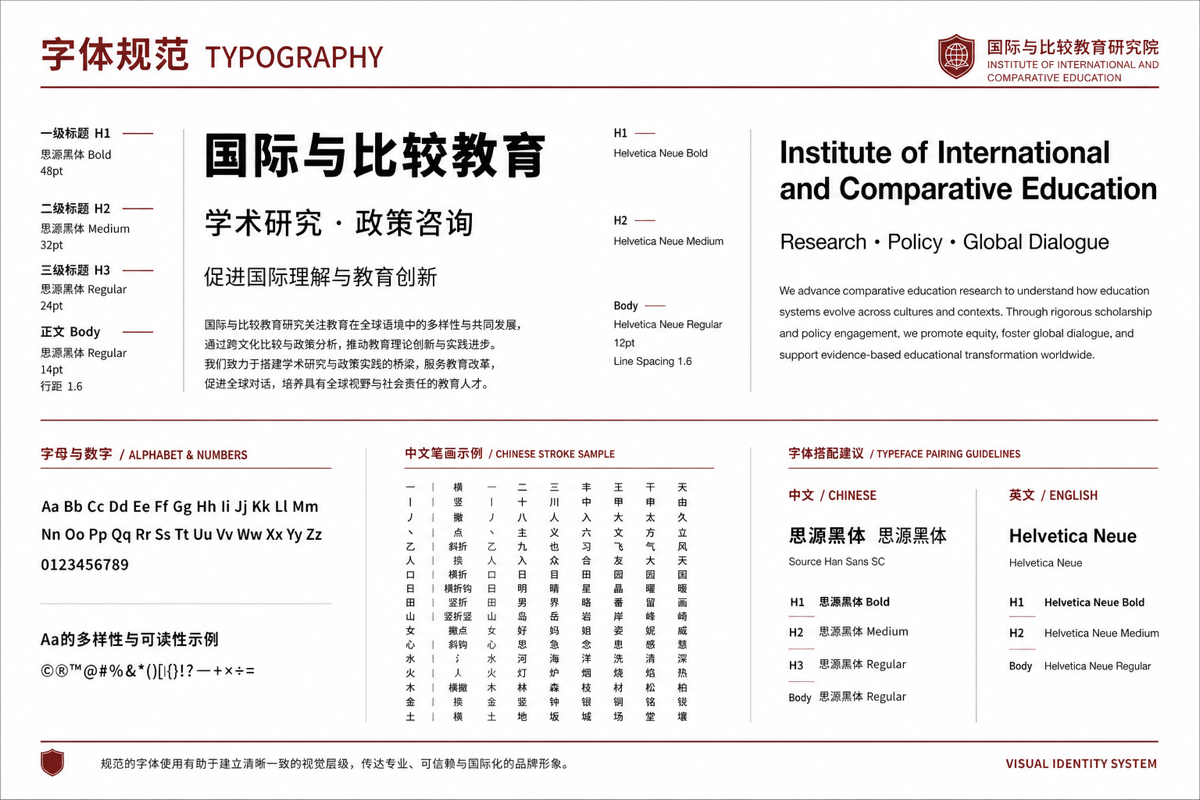
Task: Select 'Research • Policy • Global Dialogue' subheading
Action: click(944, 242)
